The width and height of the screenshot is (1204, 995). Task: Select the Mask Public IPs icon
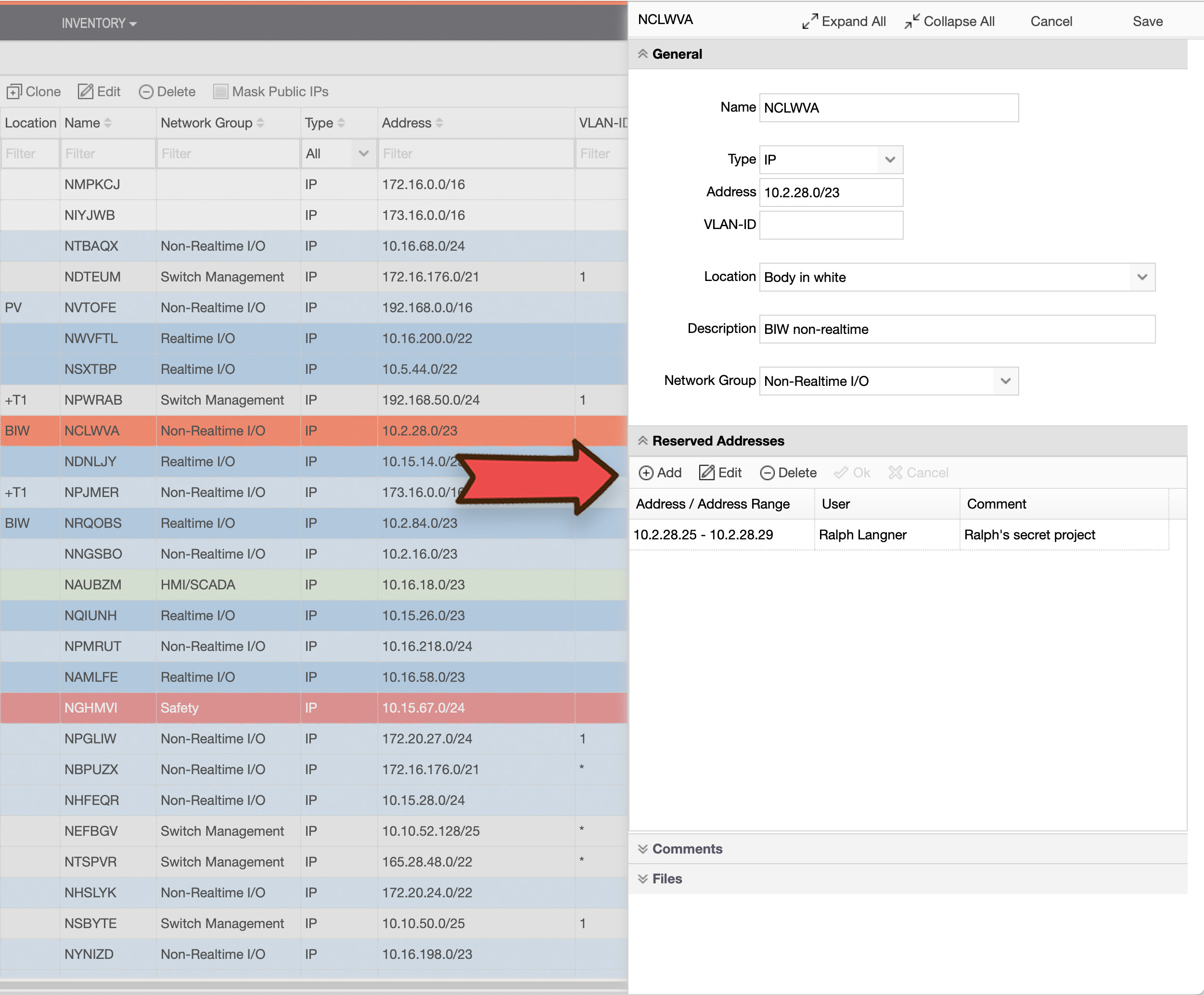tap(220, 91)
